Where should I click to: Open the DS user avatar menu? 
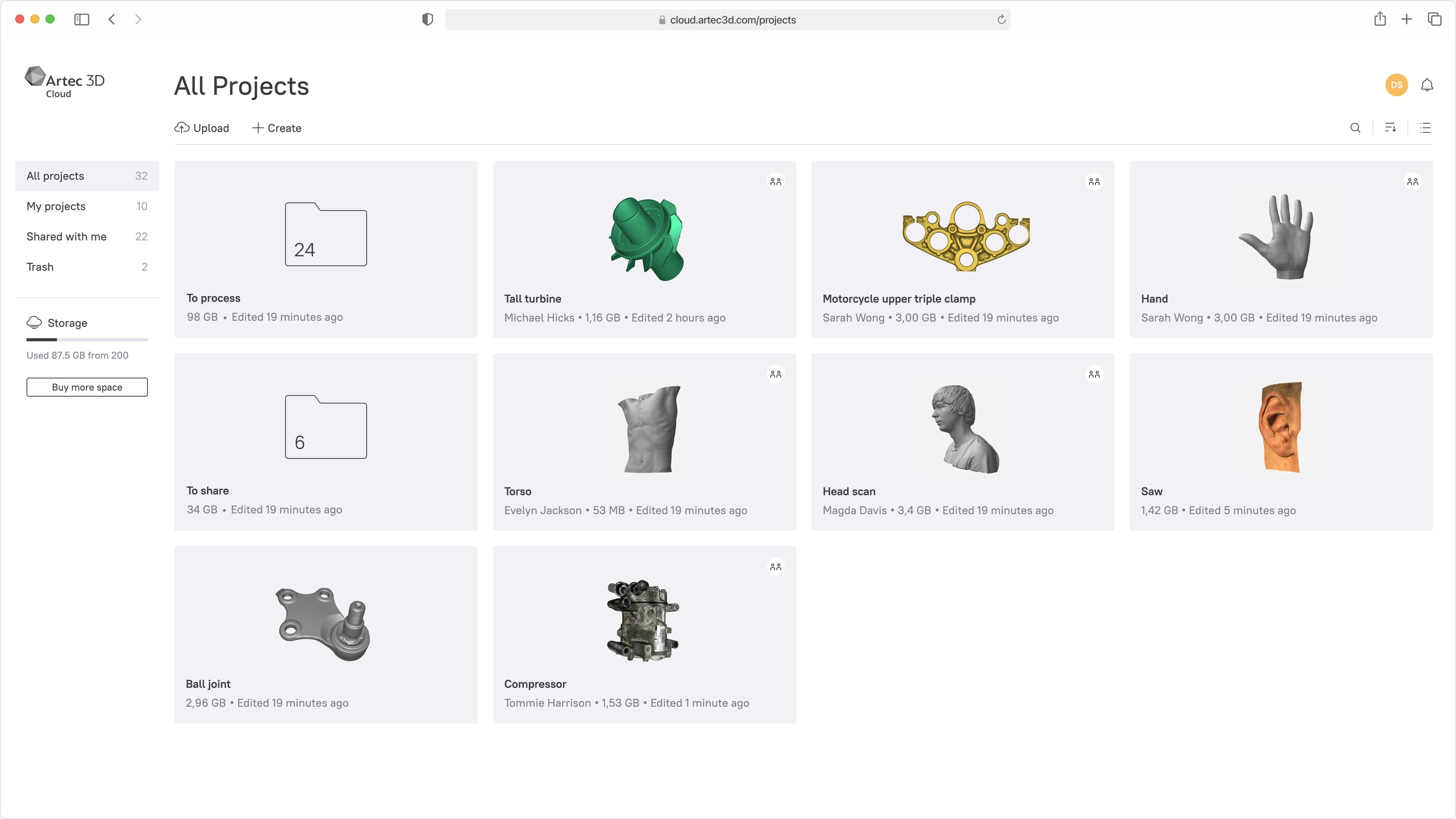[x=1396, y=85]
